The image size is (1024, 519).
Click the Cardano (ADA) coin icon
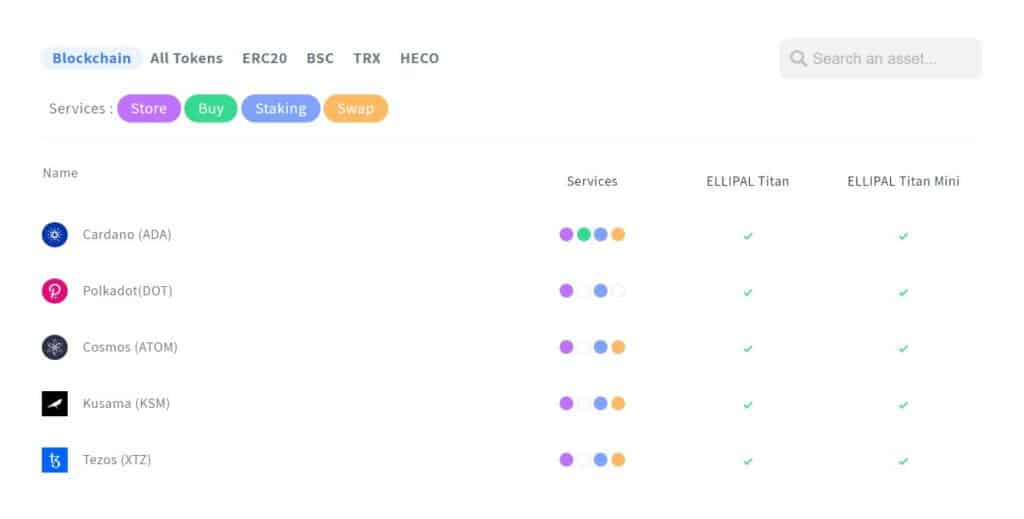[55, 235]
